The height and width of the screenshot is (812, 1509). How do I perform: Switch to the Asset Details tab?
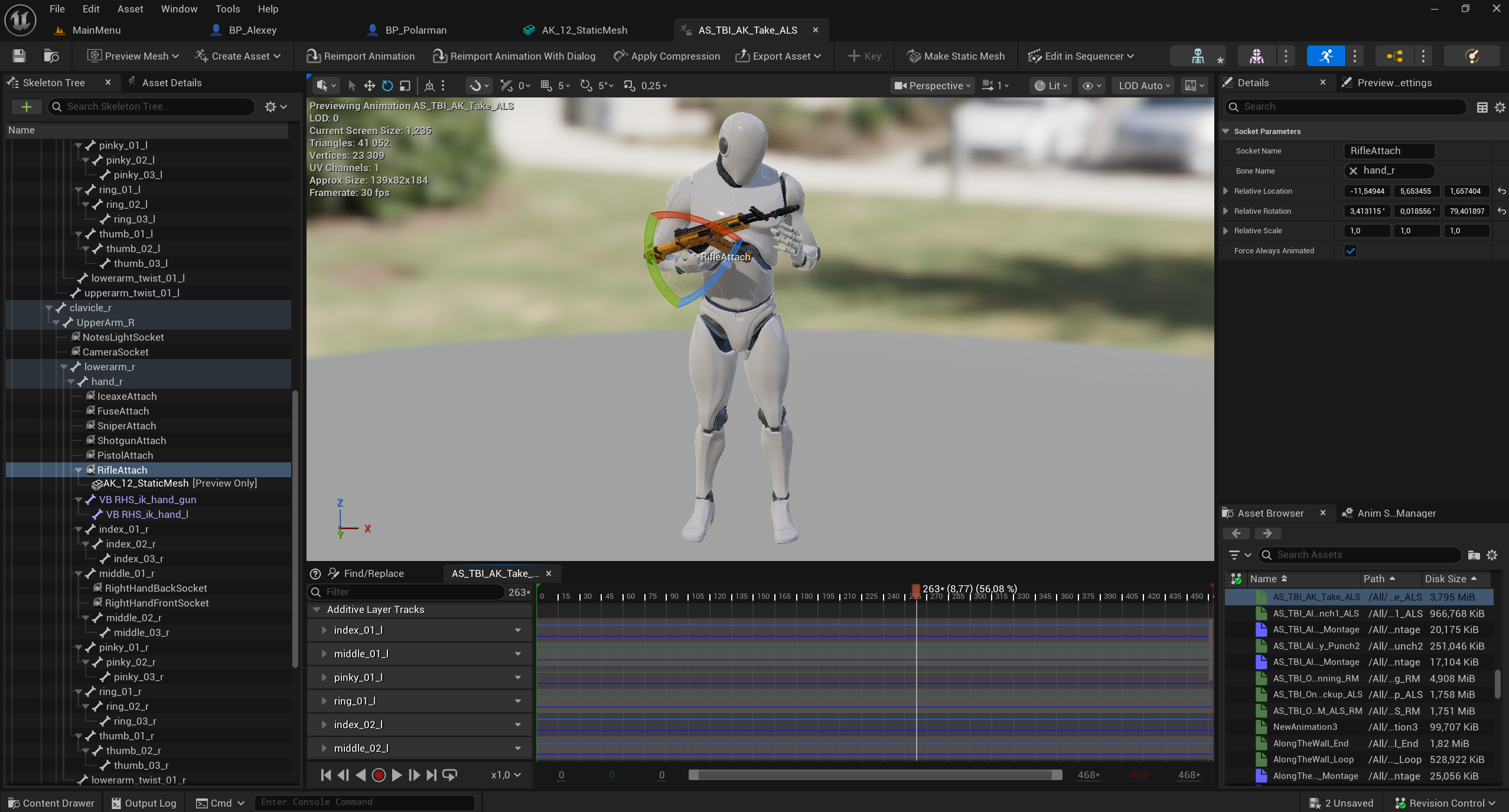point(171,83)
